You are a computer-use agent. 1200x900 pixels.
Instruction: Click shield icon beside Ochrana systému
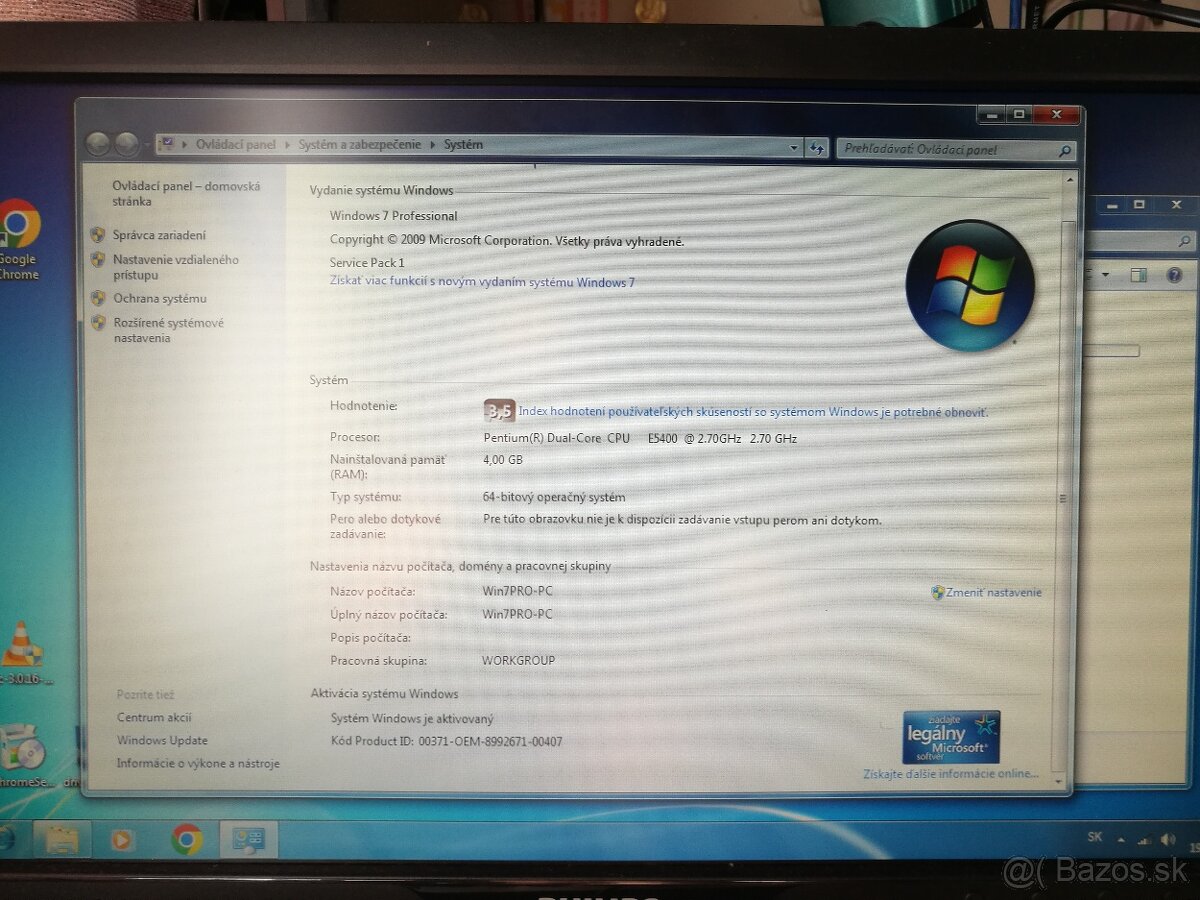tap(97, 298)
